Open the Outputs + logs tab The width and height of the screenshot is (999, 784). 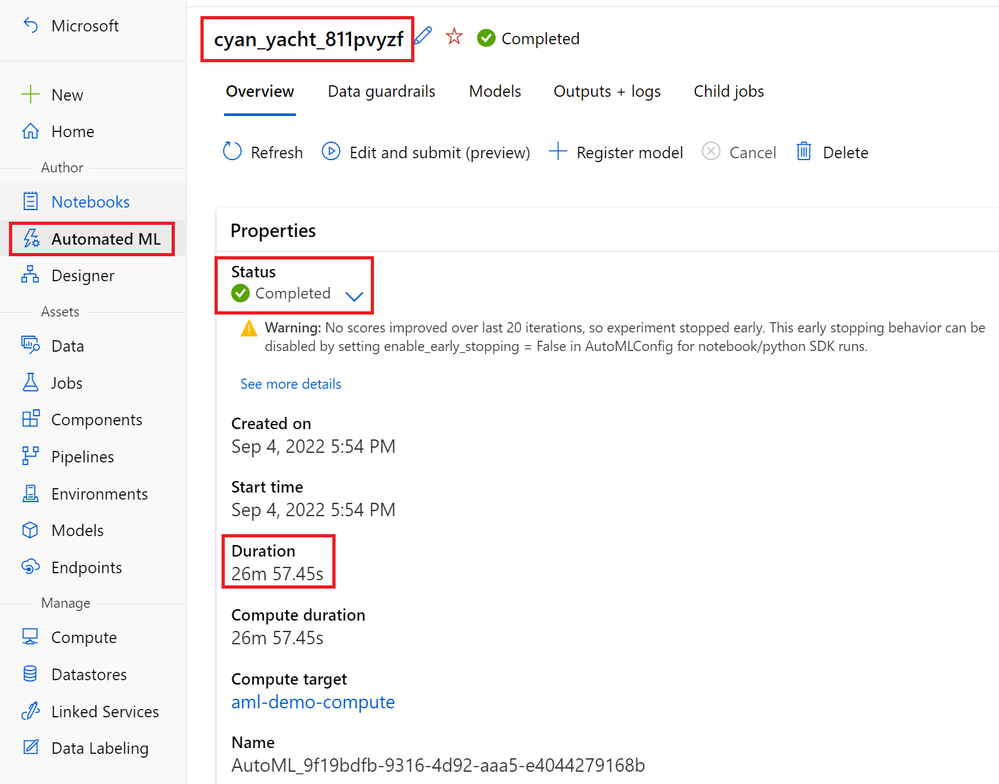tap(607, 92)
